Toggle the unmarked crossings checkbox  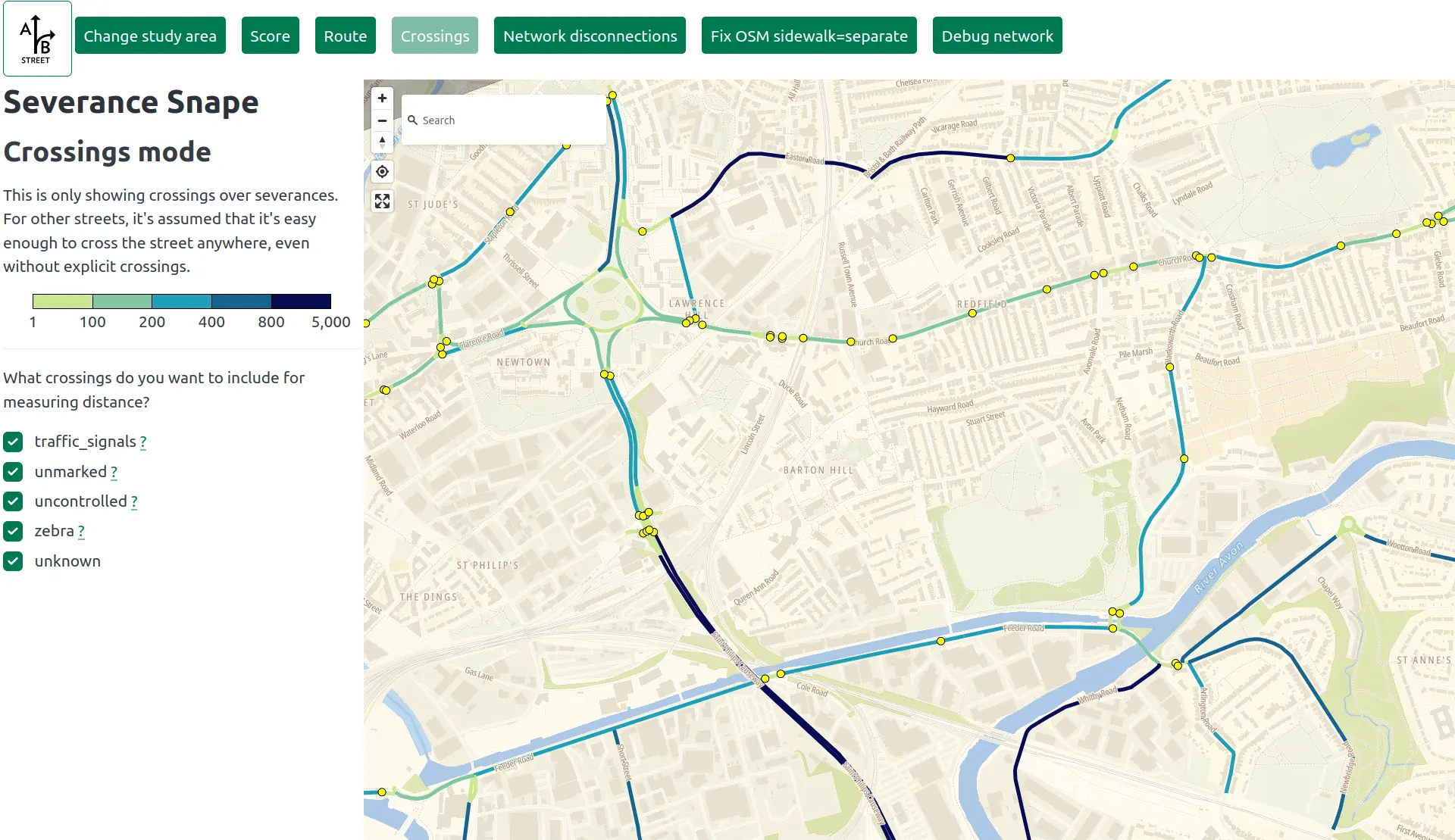13,472
